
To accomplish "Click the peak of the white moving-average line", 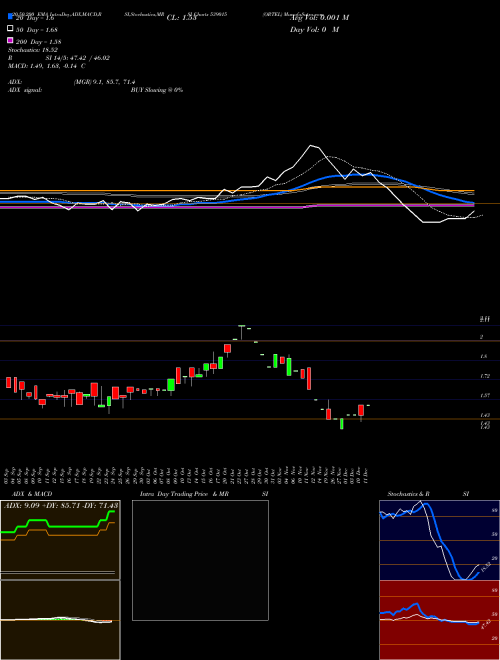I will point(312,146).
